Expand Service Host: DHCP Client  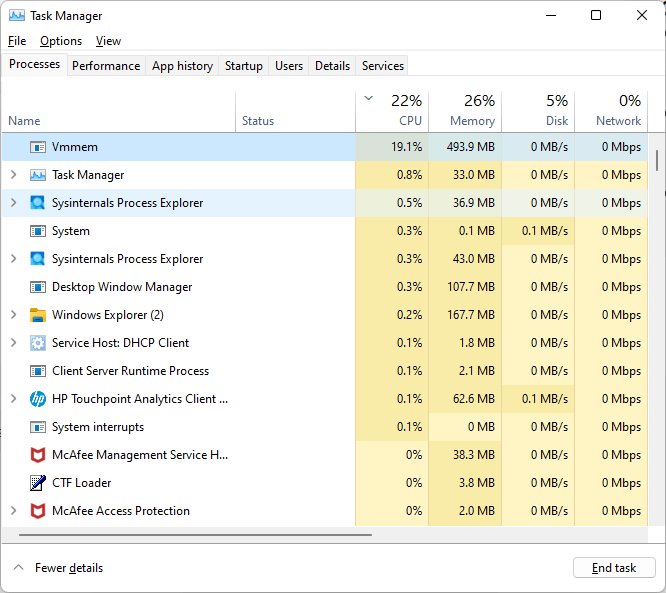coord(14,343)
